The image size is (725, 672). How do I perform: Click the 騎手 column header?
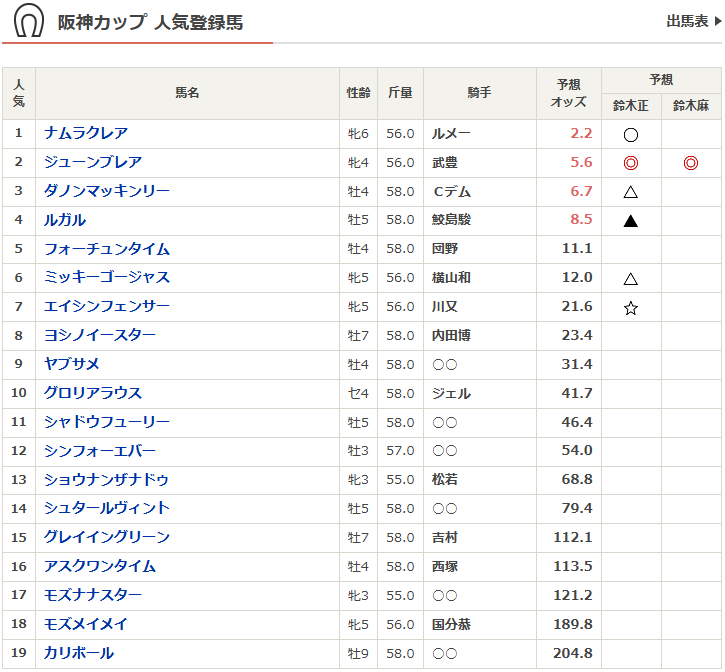[x=478, y=93]
